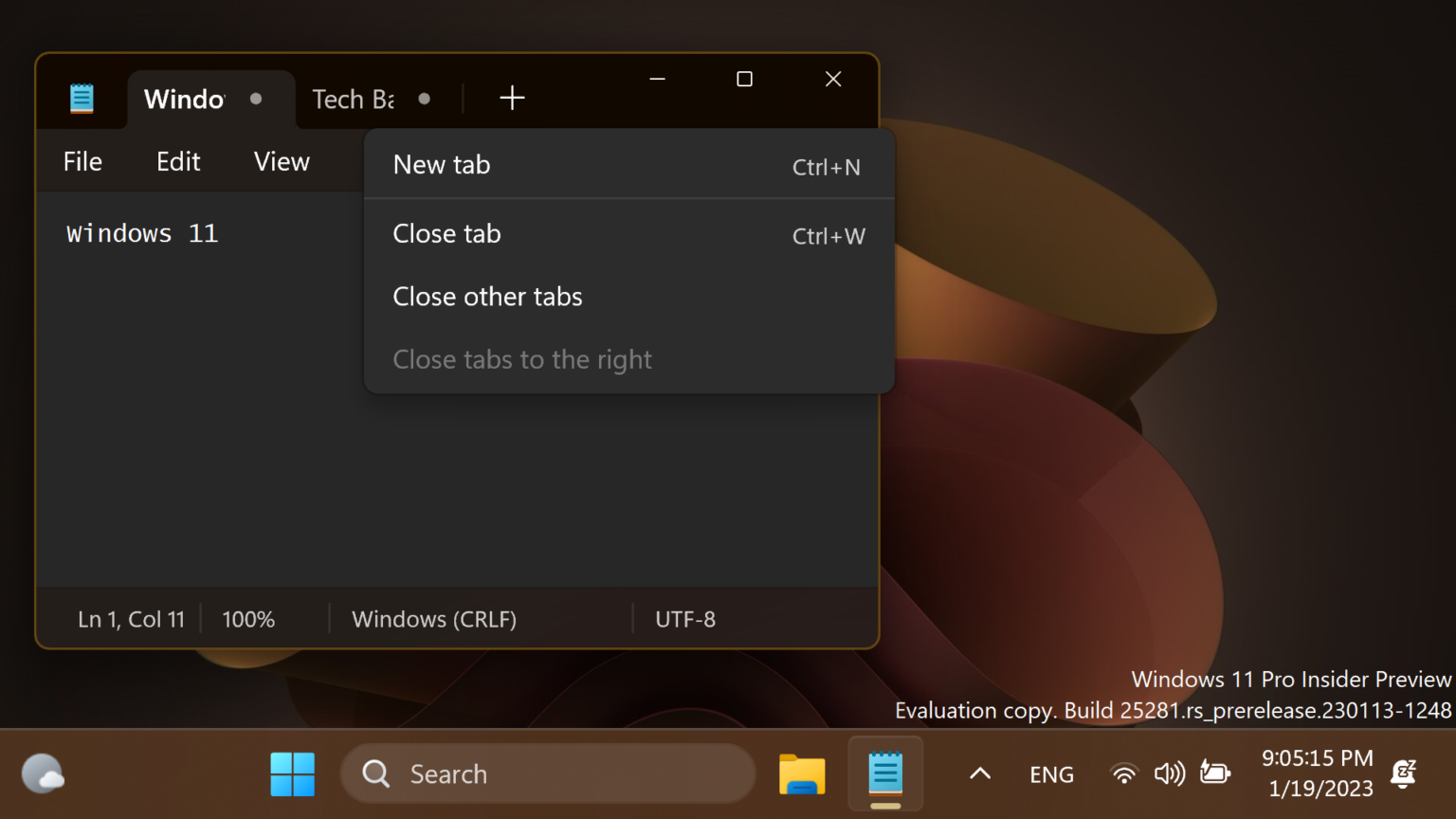Open the Start menu
This screenshot has width=1456, height=819.
tap(292, 773)
